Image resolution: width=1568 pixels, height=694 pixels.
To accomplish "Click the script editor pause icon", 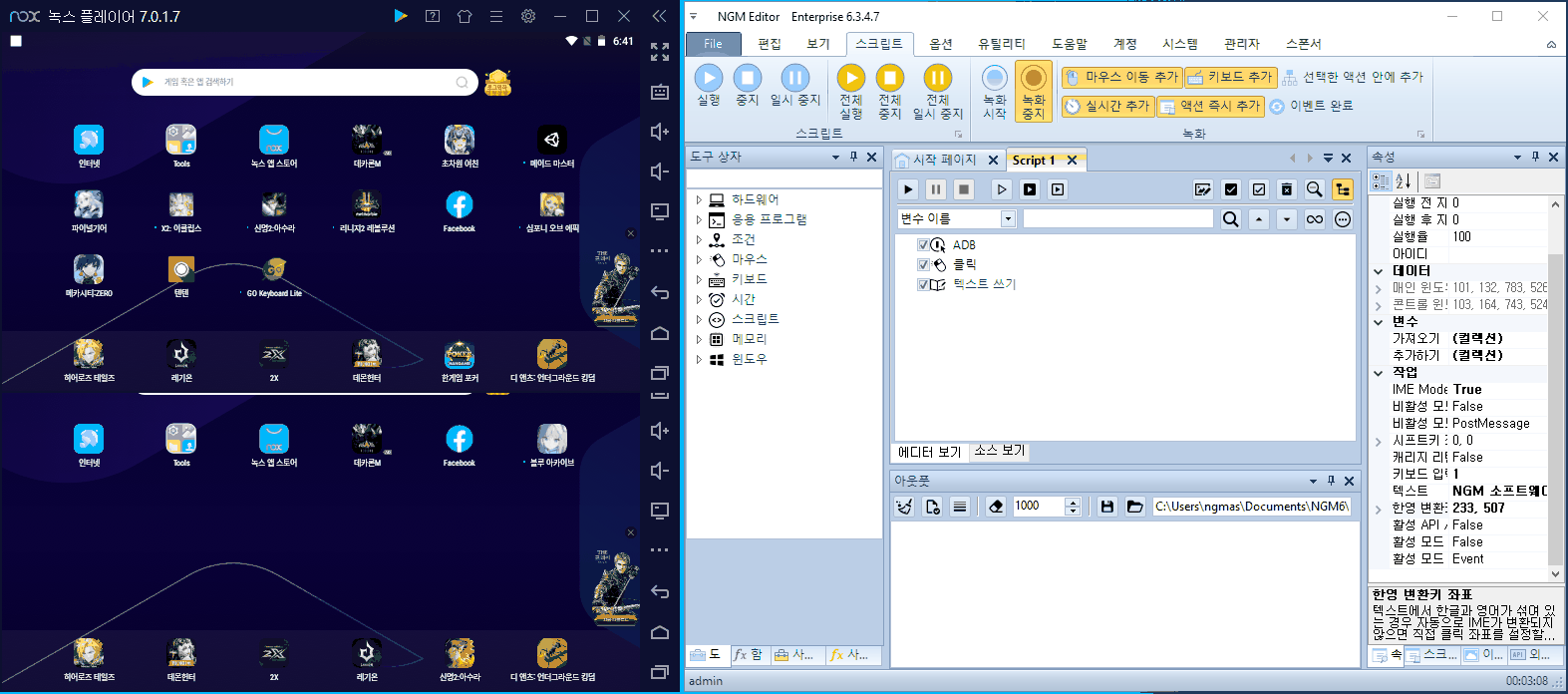I will pyautogui.click(x=936, y=189).
